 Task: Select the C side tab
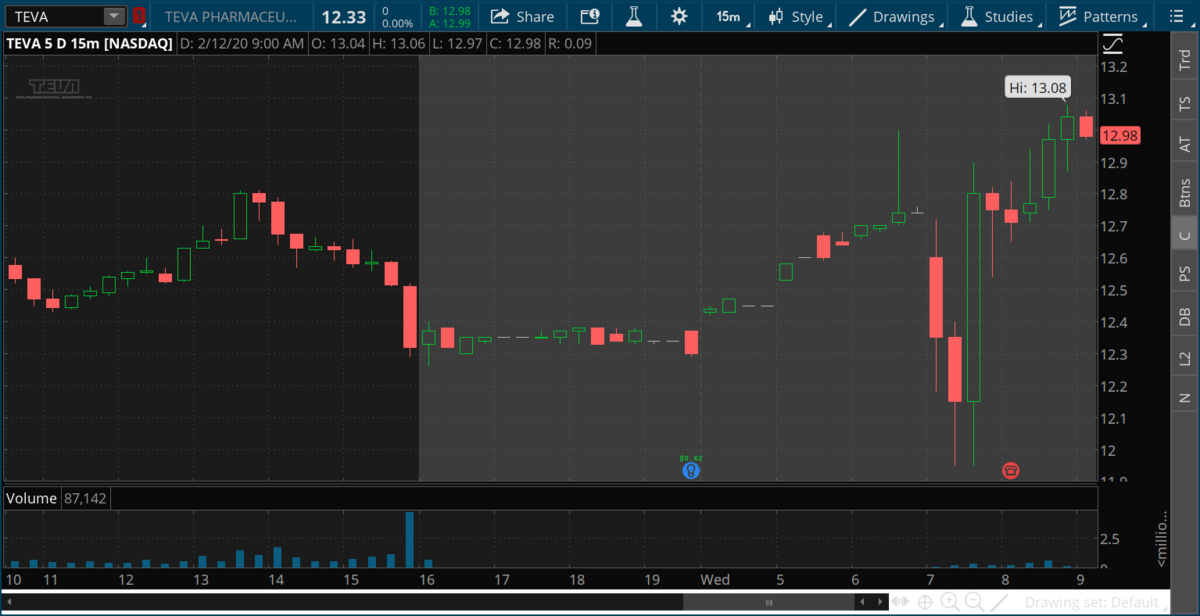point(1185,235)
